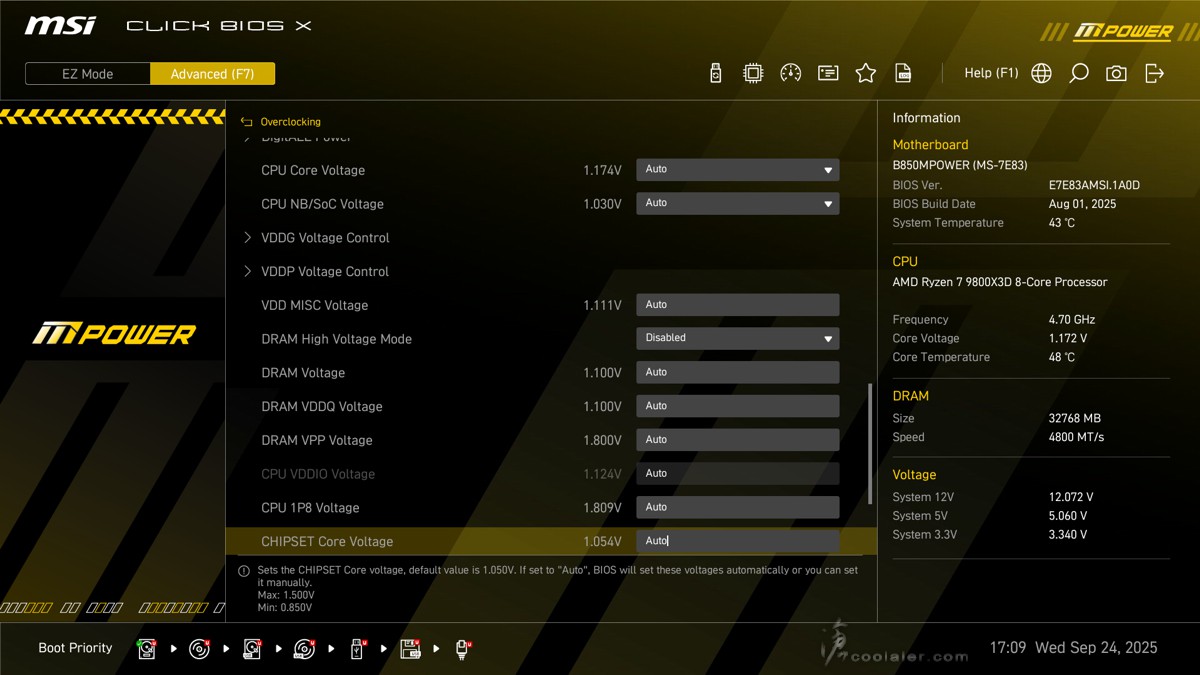
Task: Click the 32768 MB DRAM size value
Action: click(x=1074, y=418)
